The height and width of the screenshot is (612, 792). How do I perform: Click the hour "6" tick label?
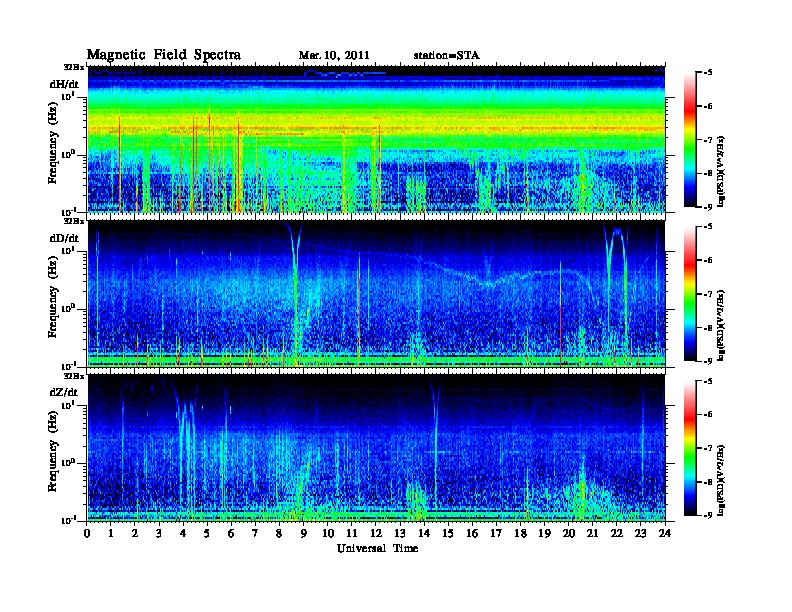coord(231,533)
